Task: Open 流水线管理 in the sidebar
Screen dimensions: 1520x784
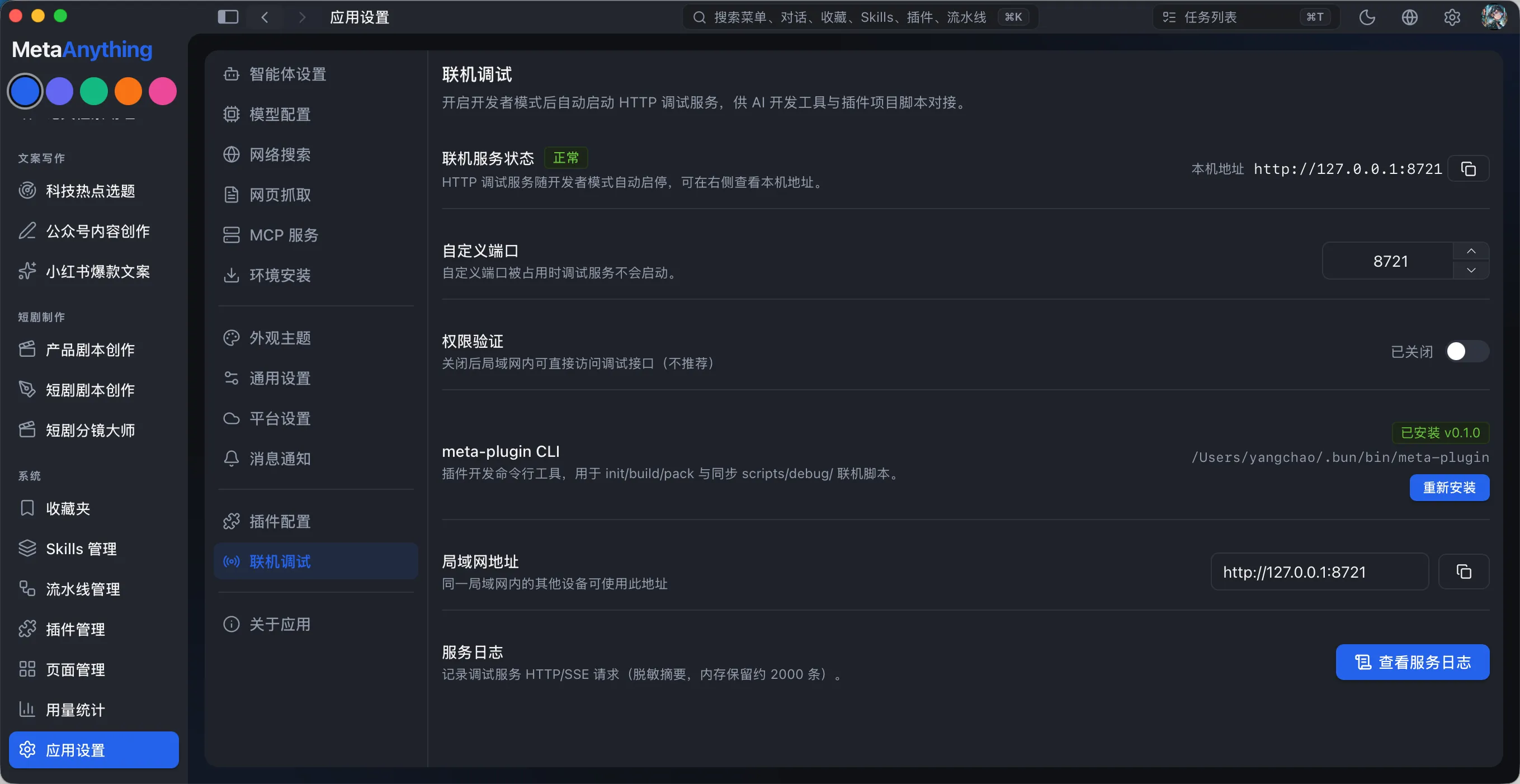Action: 93,589
